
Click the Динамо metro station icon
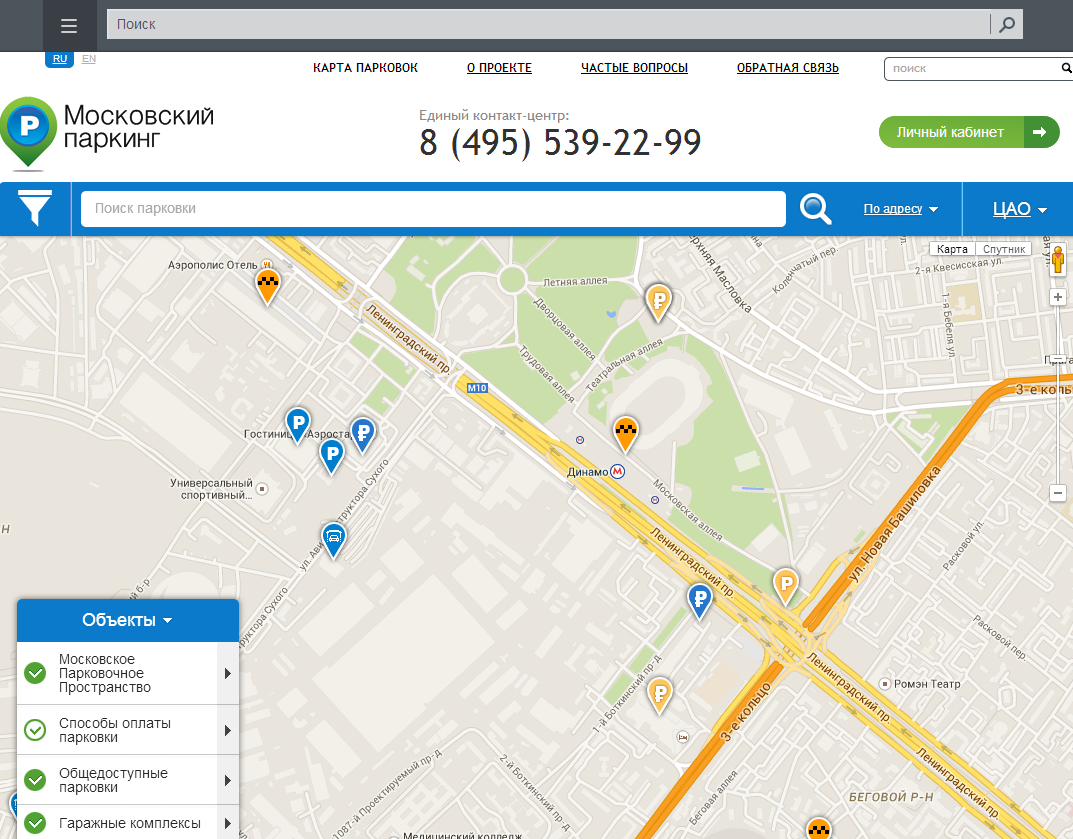[617, 472]
